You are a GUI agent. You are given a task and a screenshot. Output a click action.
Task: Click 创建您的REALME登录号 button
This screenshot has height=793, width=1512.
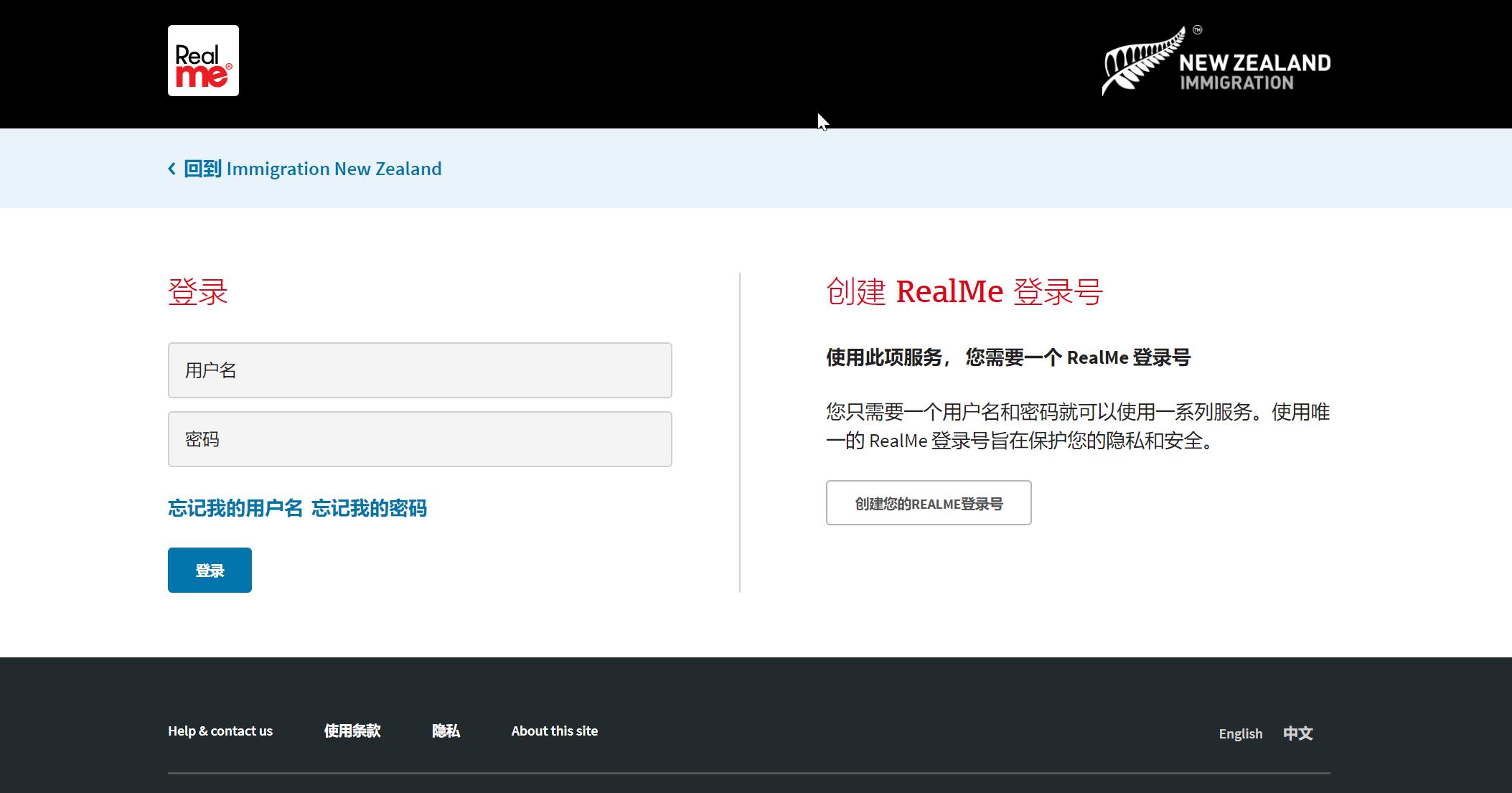(x=929, y=503)
